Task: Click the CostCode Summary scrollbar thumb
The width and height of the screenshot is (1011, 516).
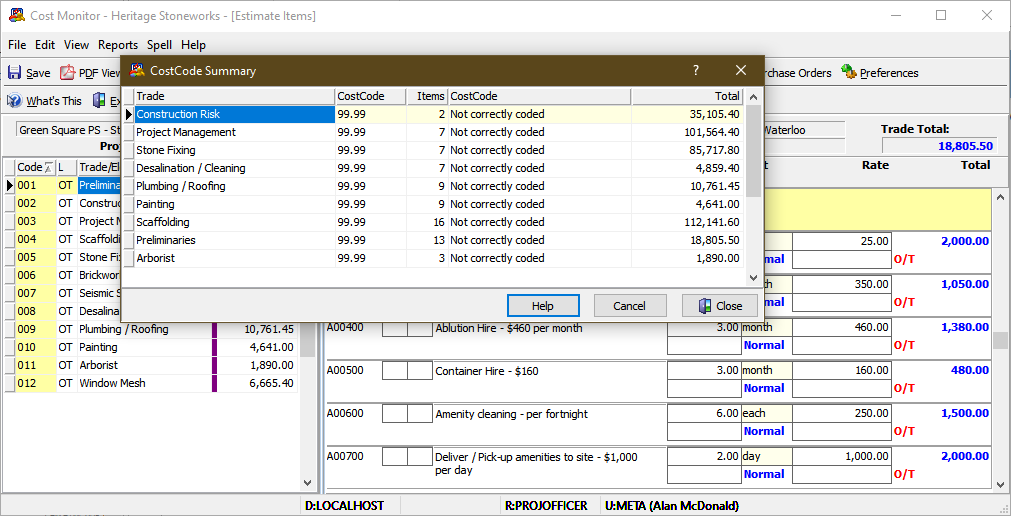Action: (x=753, y=150)
